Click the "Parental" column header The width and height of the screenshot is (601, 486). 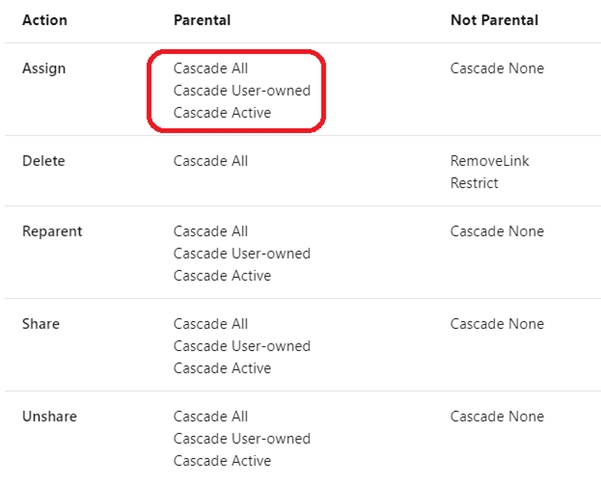pyautogui.click(x=203, y=20)
